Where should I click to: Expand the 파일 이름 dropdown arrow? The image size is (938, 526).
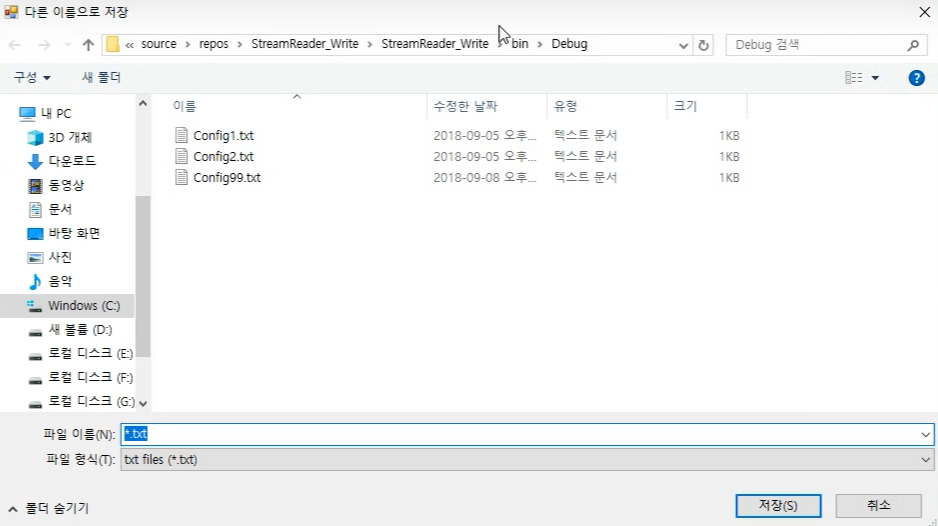[925, 434]
